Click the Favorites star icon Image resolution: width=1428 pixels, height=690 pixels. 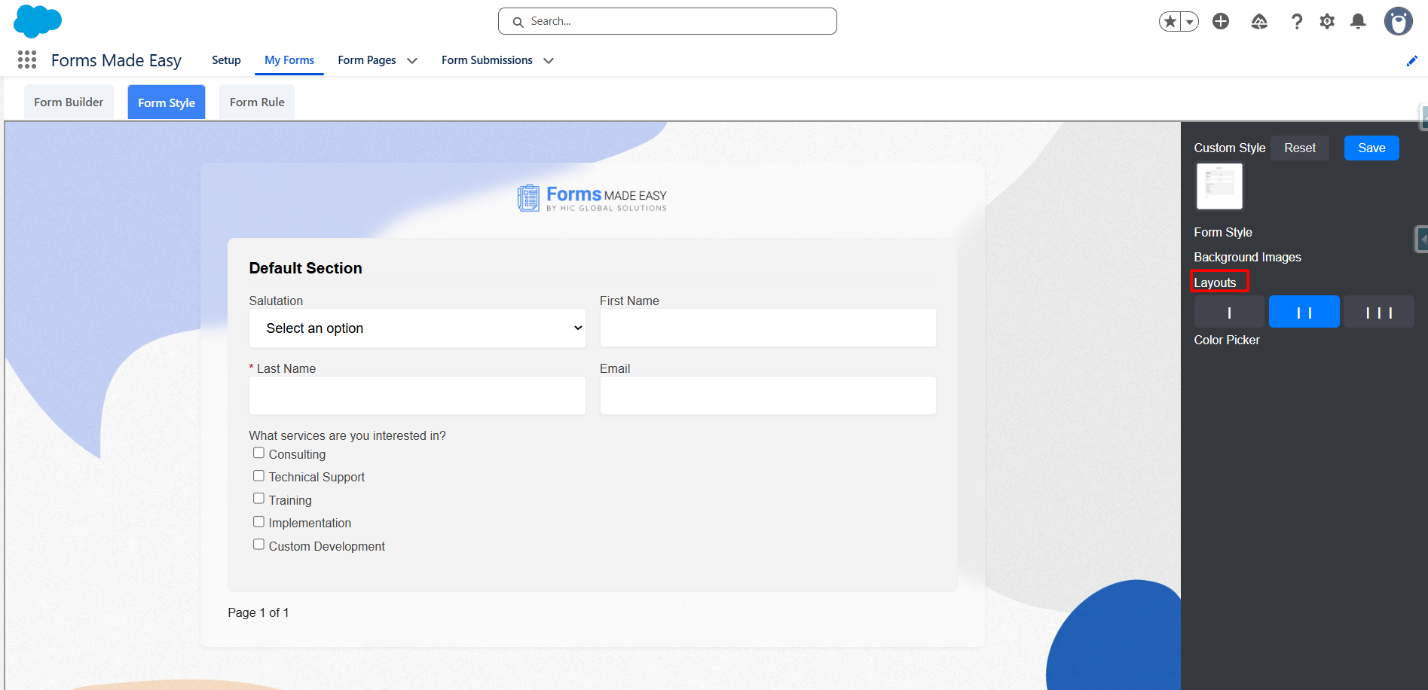pyautogui.click(x=1169, y=21)
